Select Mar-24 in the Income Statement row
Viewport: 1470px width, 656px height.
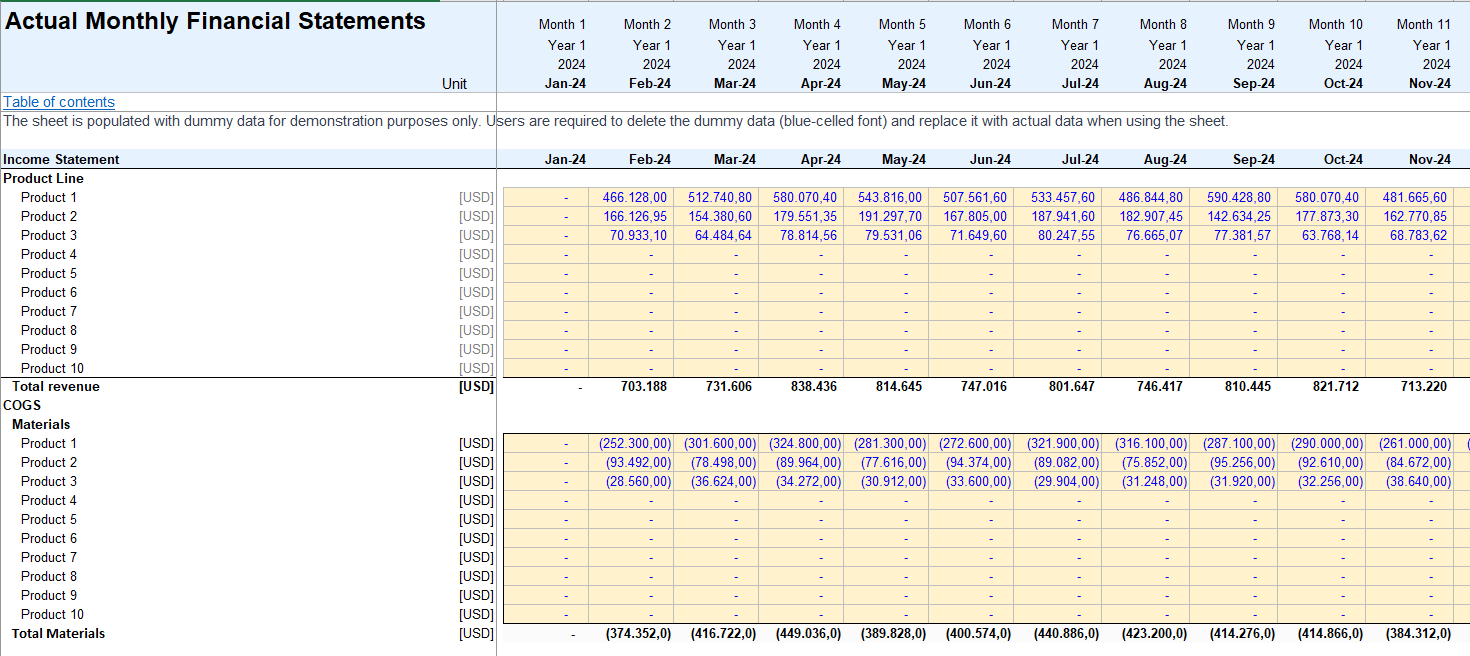[x=735, y=159]
